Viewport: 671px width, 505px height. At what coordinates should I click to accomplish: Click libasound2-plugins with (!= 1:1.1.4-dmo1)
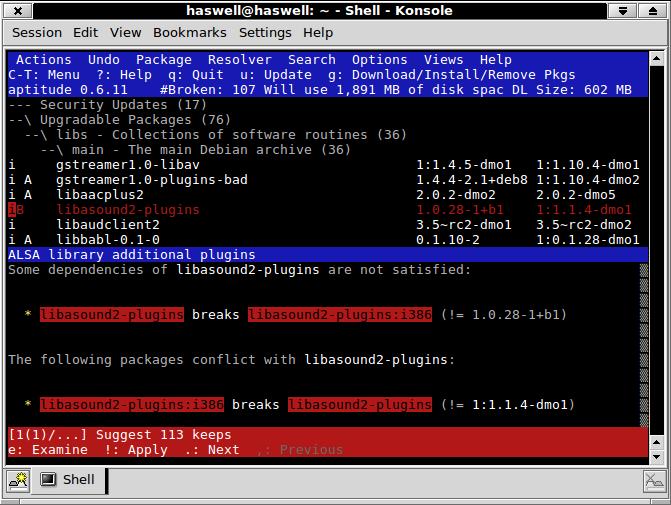tap(360, 404)
